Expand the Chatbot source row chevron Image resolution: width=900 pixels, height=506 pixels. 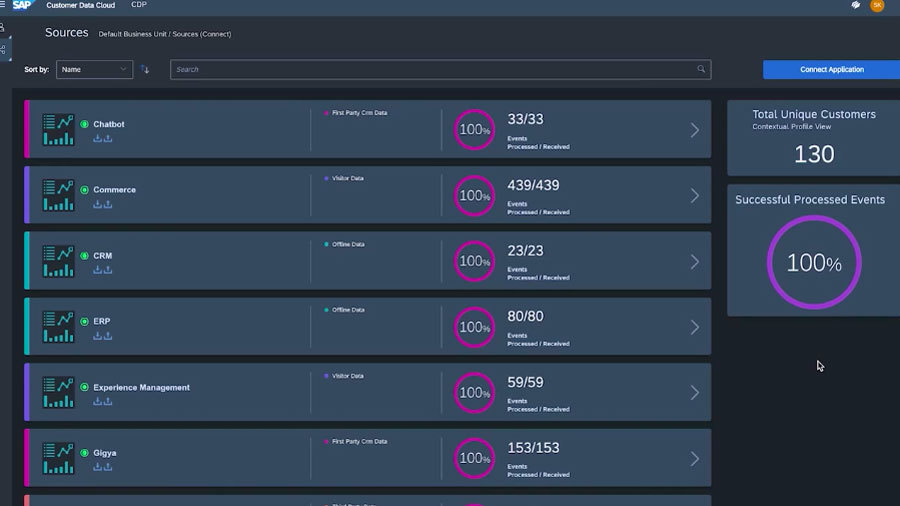tap(695, 130)
